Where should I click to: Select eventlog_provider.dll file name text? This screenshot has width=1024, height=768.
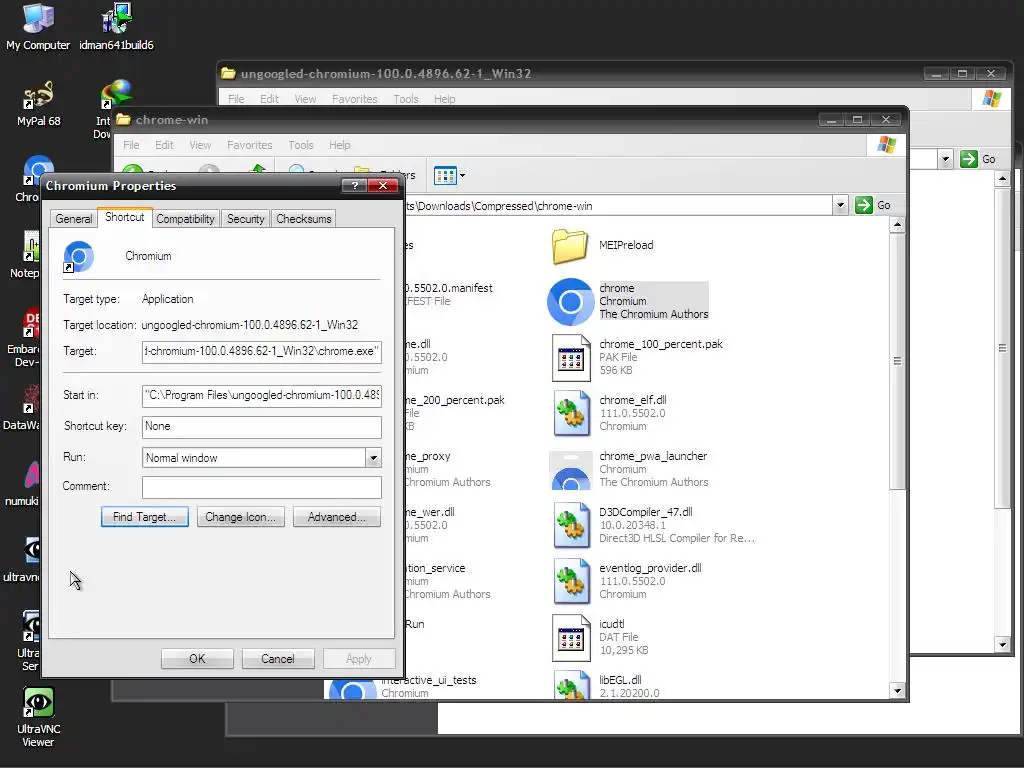click(650, 568)
